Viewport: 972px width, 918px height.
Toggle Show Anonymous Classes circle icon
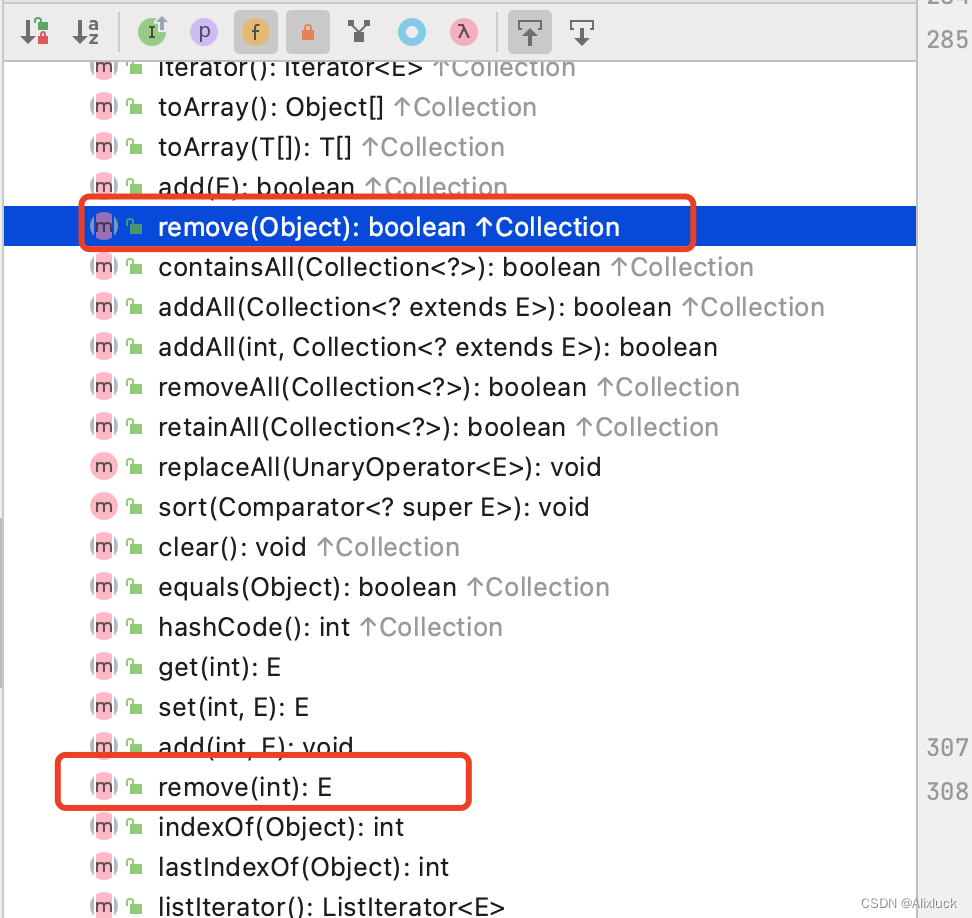pos(412,32)
